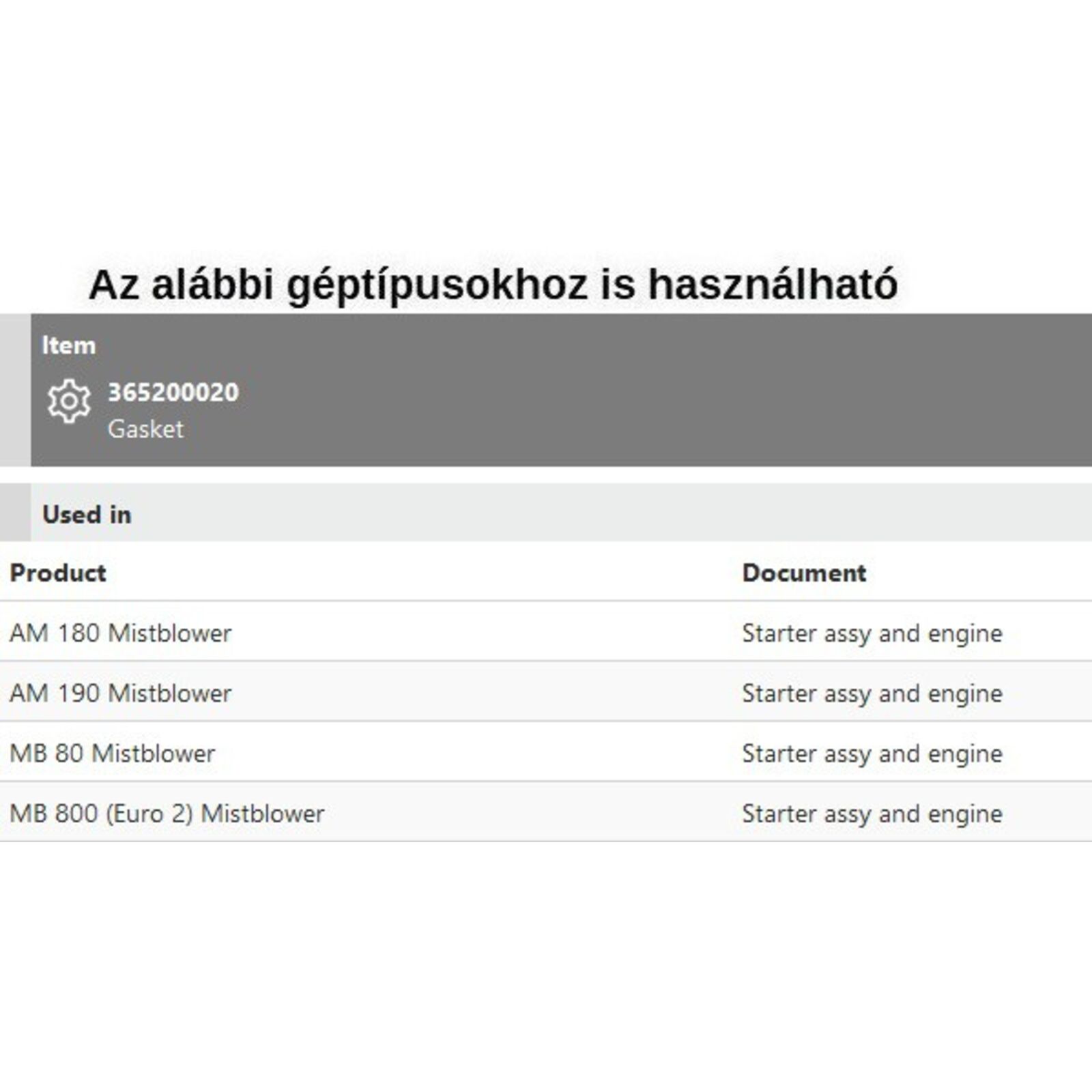This screenshot has height=1092, width=1092.
Task: Open the AM 190 Mistblower product
Action: 121,693
